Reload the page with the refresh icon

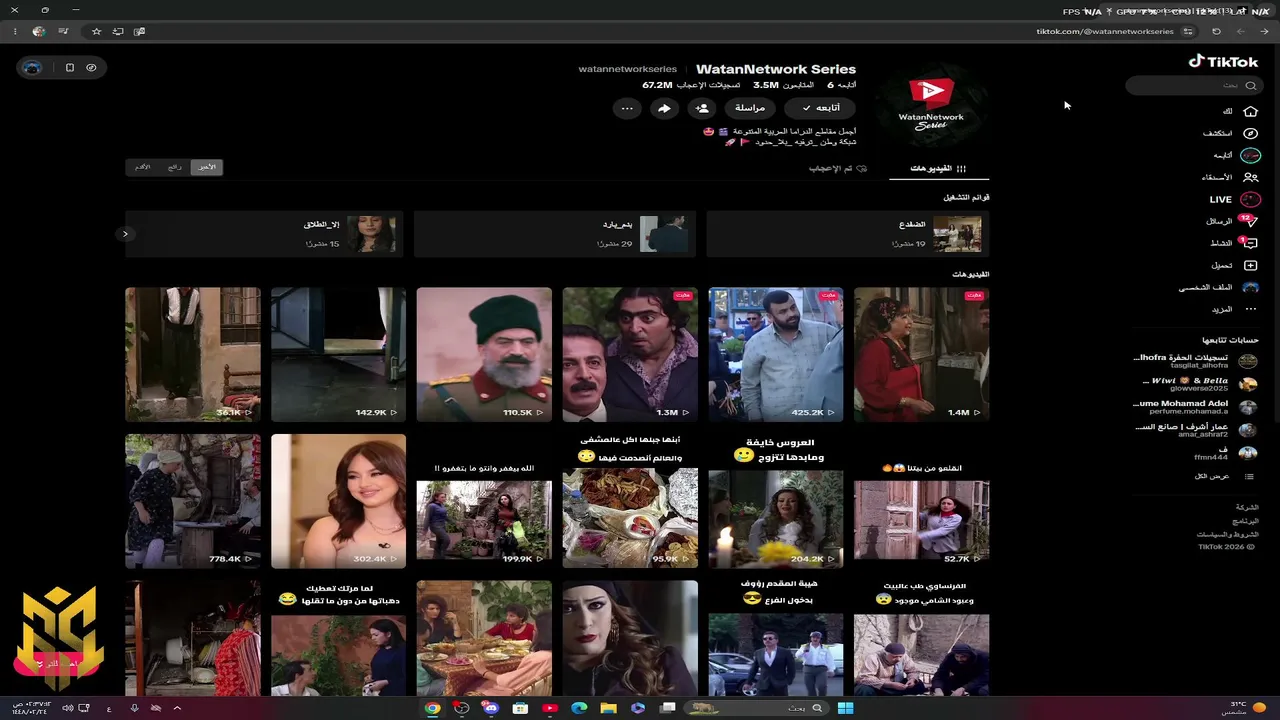1216,31
